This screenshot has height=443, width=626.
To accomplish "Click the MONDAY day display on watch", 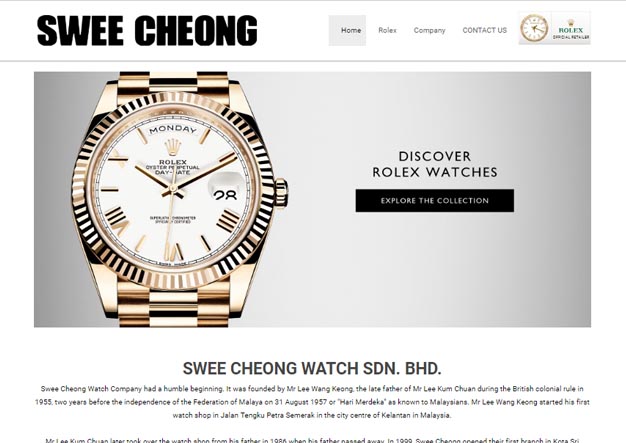I will (x=172, y=129).
